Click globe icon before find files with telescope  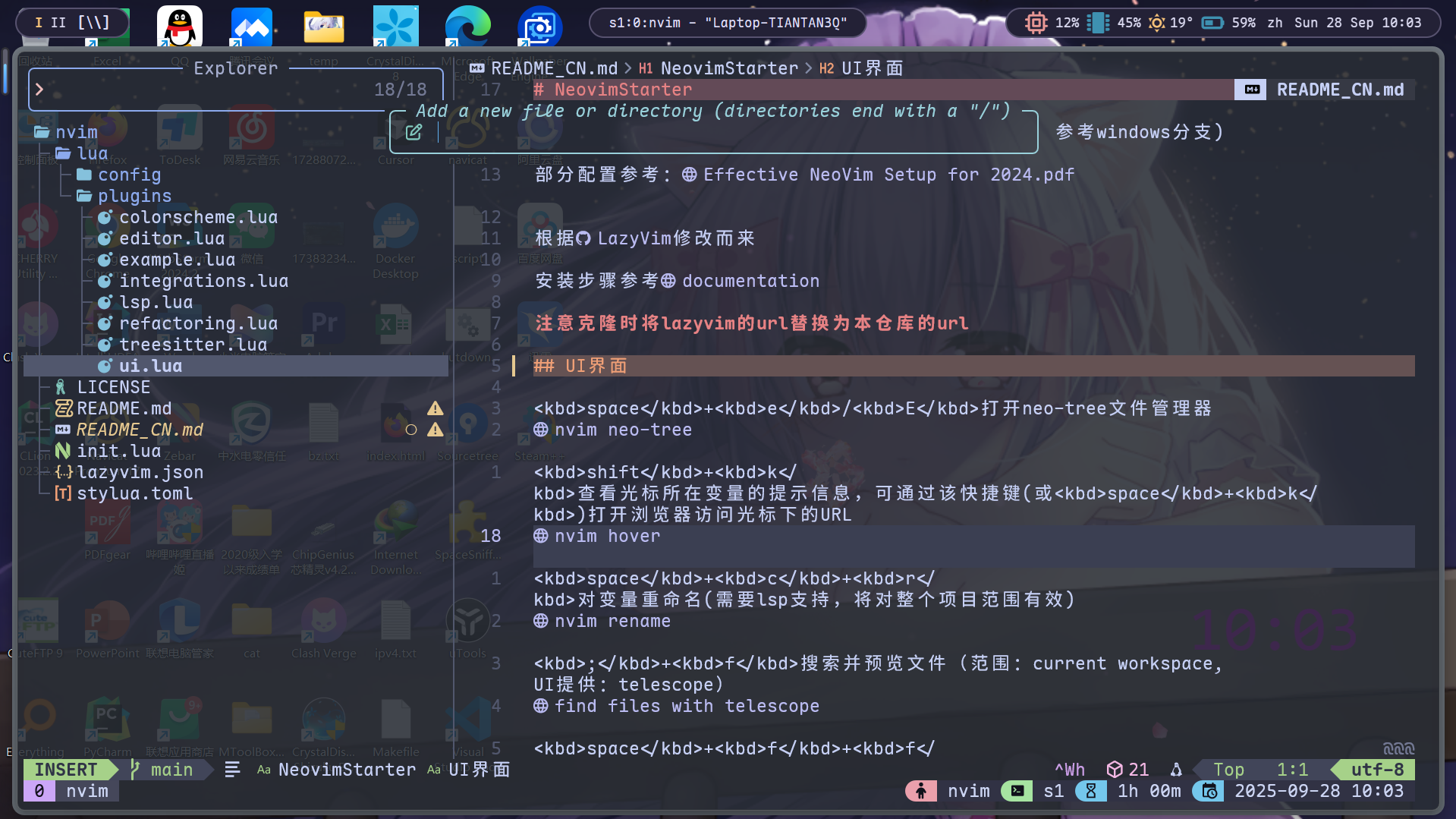pyautogui.click(x=541, y=706)
